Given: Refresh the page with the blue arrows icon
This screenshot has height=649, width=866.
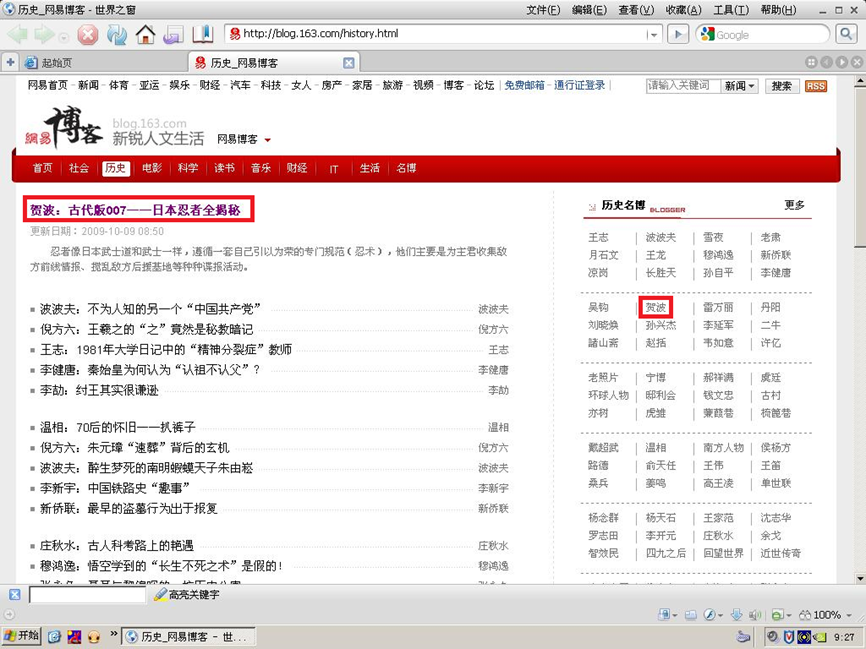Looking at the screenshot, I should point(117,35).
